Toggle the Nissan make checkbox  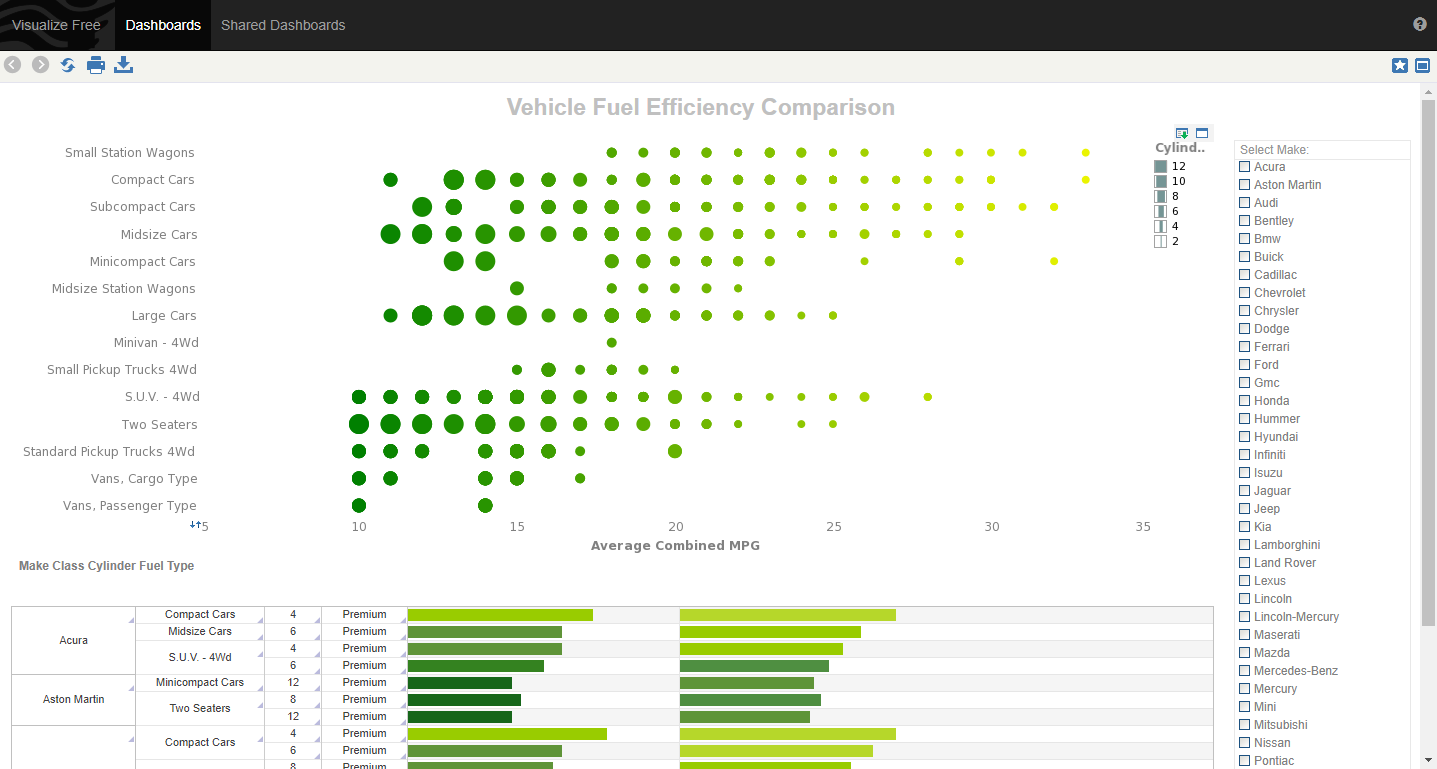click(x=1245, y=743)
